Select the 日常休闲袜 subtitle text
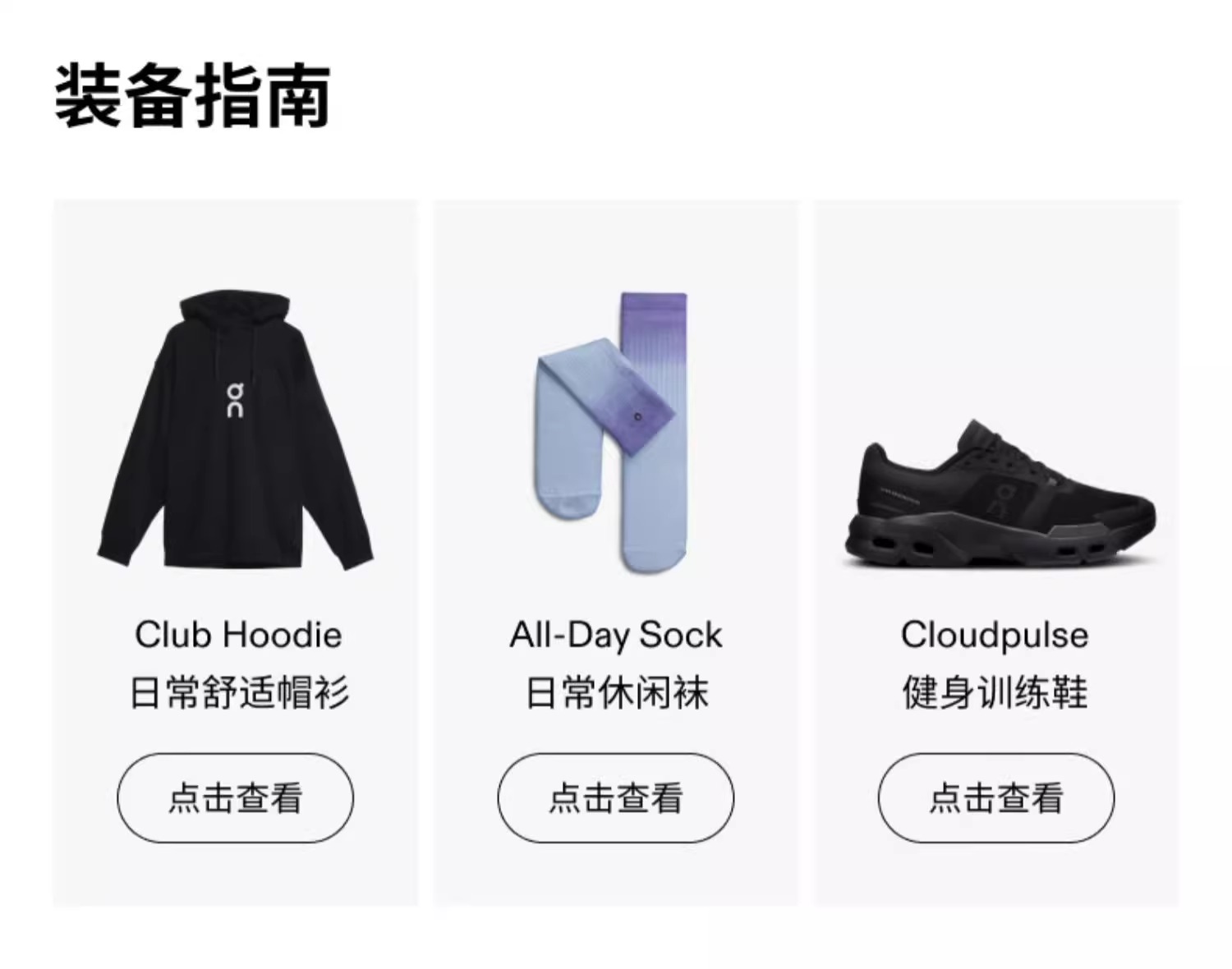Screen dimensions: 1232x969 617,692
